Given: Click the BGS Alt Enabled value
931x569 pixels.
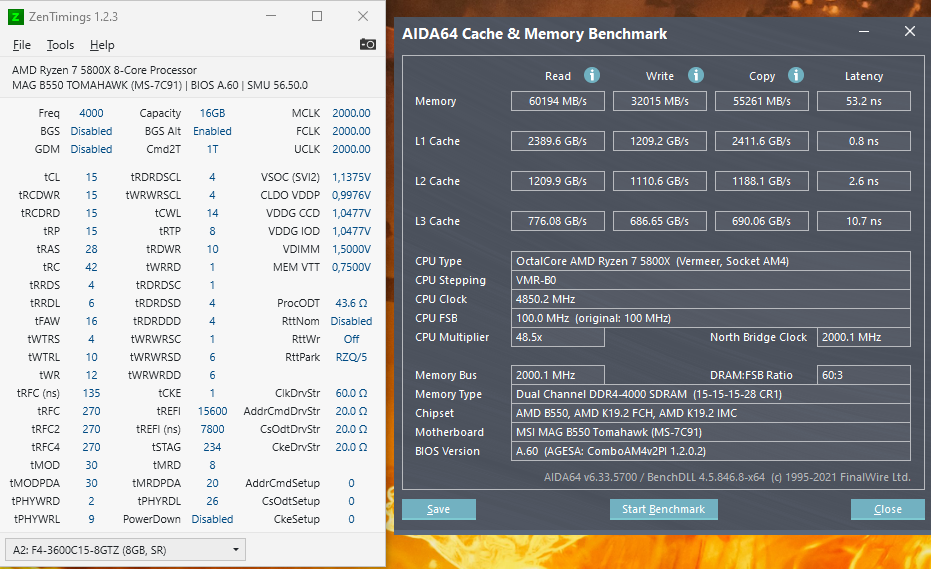Looking at the screenshot, I should 212,131.
